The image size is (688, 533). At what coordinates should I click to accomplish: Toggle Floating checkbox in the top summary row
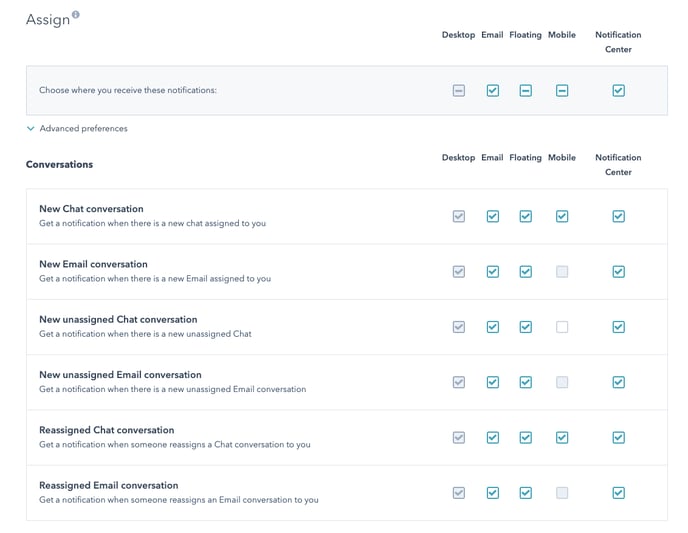(525, 90)
